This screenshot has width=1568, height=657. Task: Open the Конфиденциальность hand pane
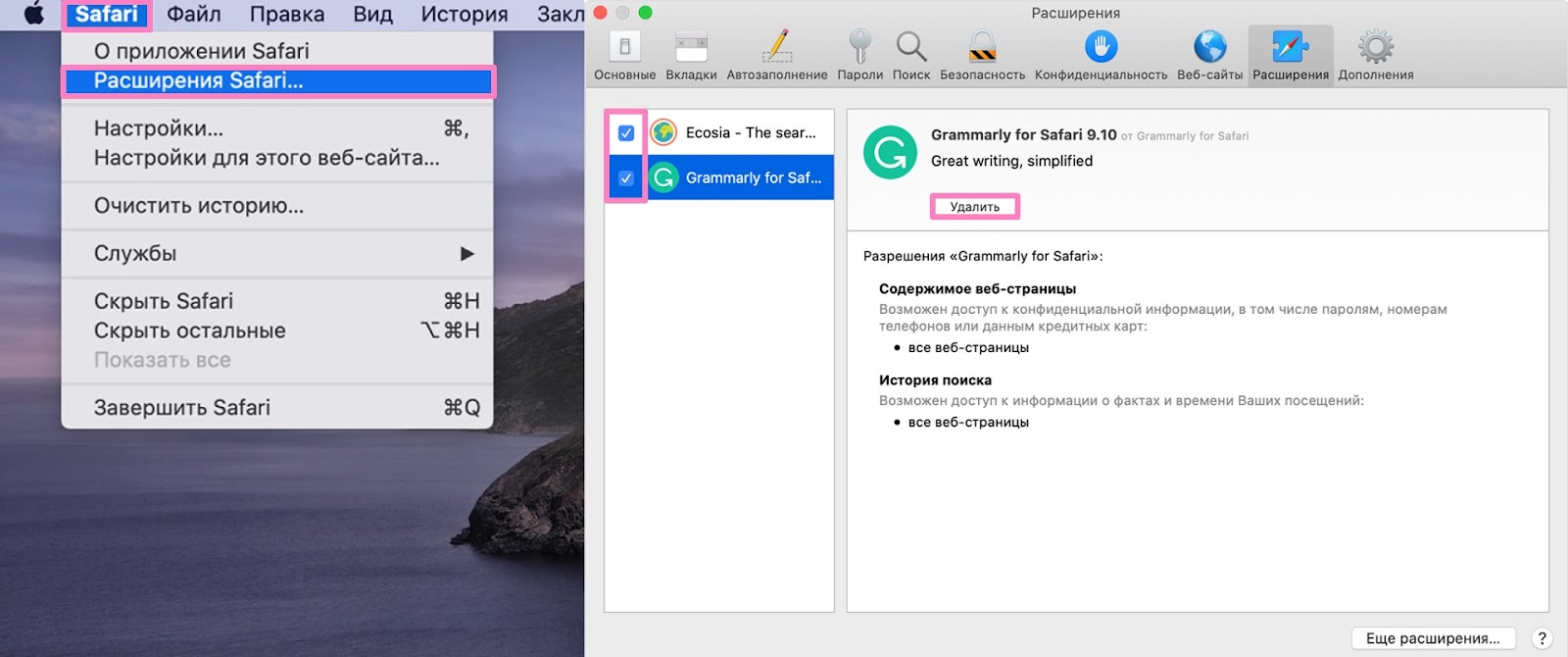click(x=1102, y=55)
